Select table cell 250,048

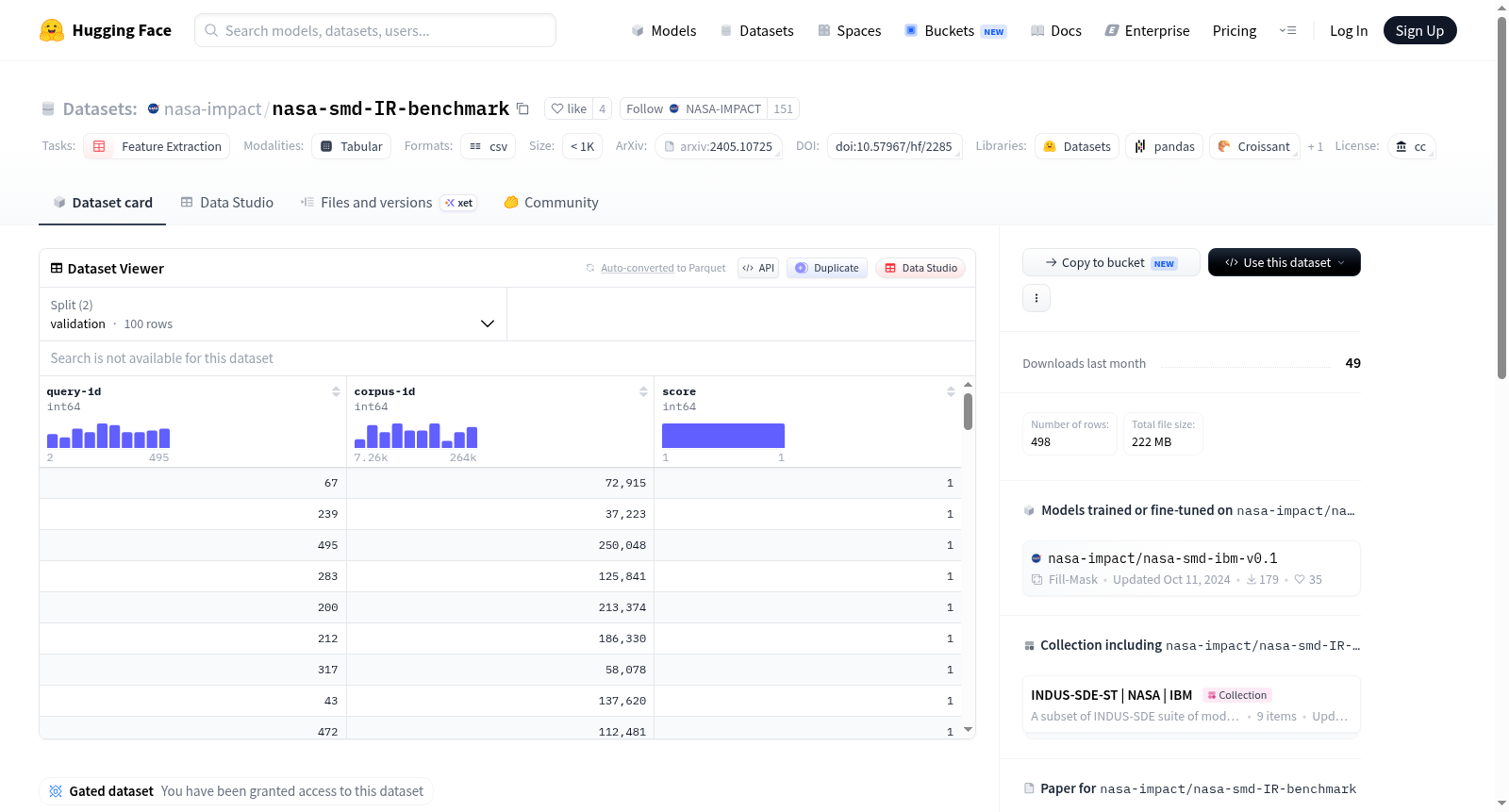pyautogui.click(x=500, y=545)
